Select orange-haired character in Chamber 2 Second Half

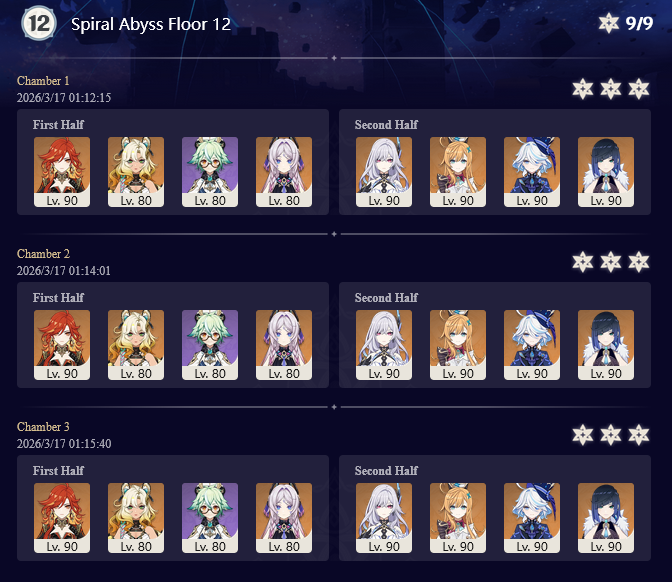click(458, 345)
